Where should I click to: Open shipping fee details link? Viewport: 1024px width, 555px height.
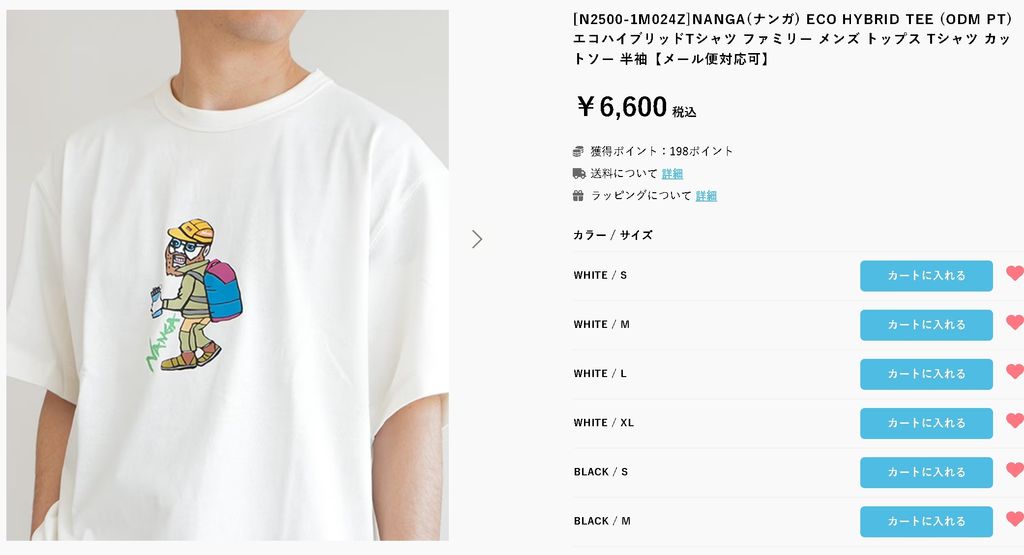pos(672,174)
